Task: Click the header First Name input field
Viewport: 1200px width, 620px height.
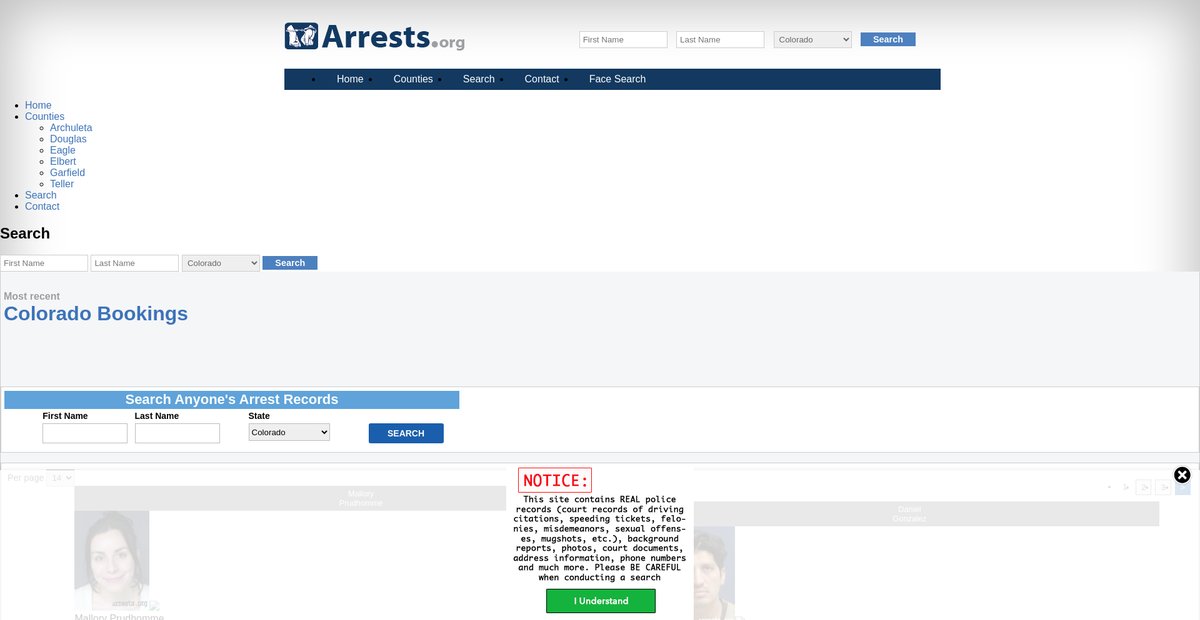Action: point(623,40)
